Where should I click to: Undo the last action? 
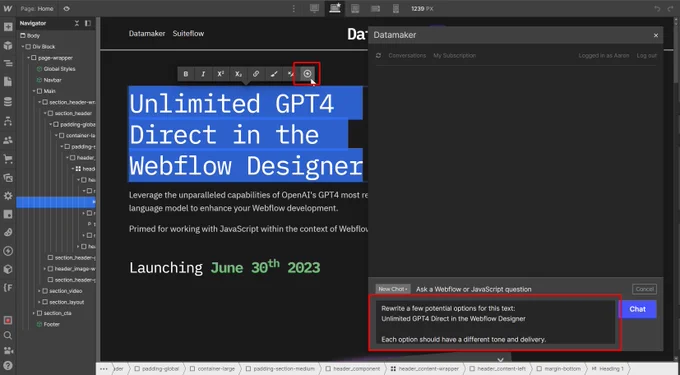[657, 9]
